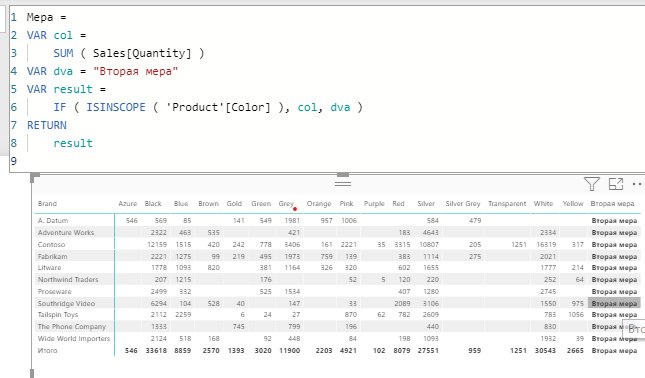The width and height of the screenshot is (645, 378).
Task: Place cursor on SUM ( Sales[Quantity] ) line
Action: click(x=129, y=53)
